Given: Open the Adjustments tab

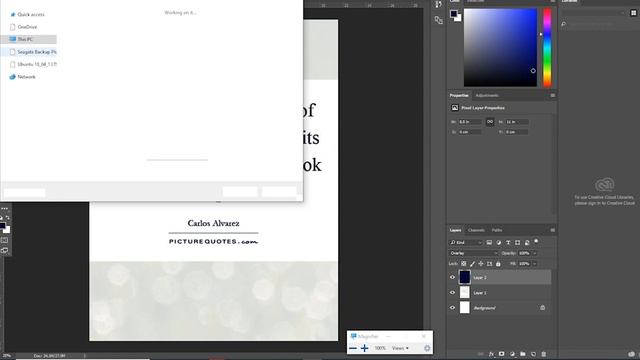Looking at the screenshot, I should [487, 96].
